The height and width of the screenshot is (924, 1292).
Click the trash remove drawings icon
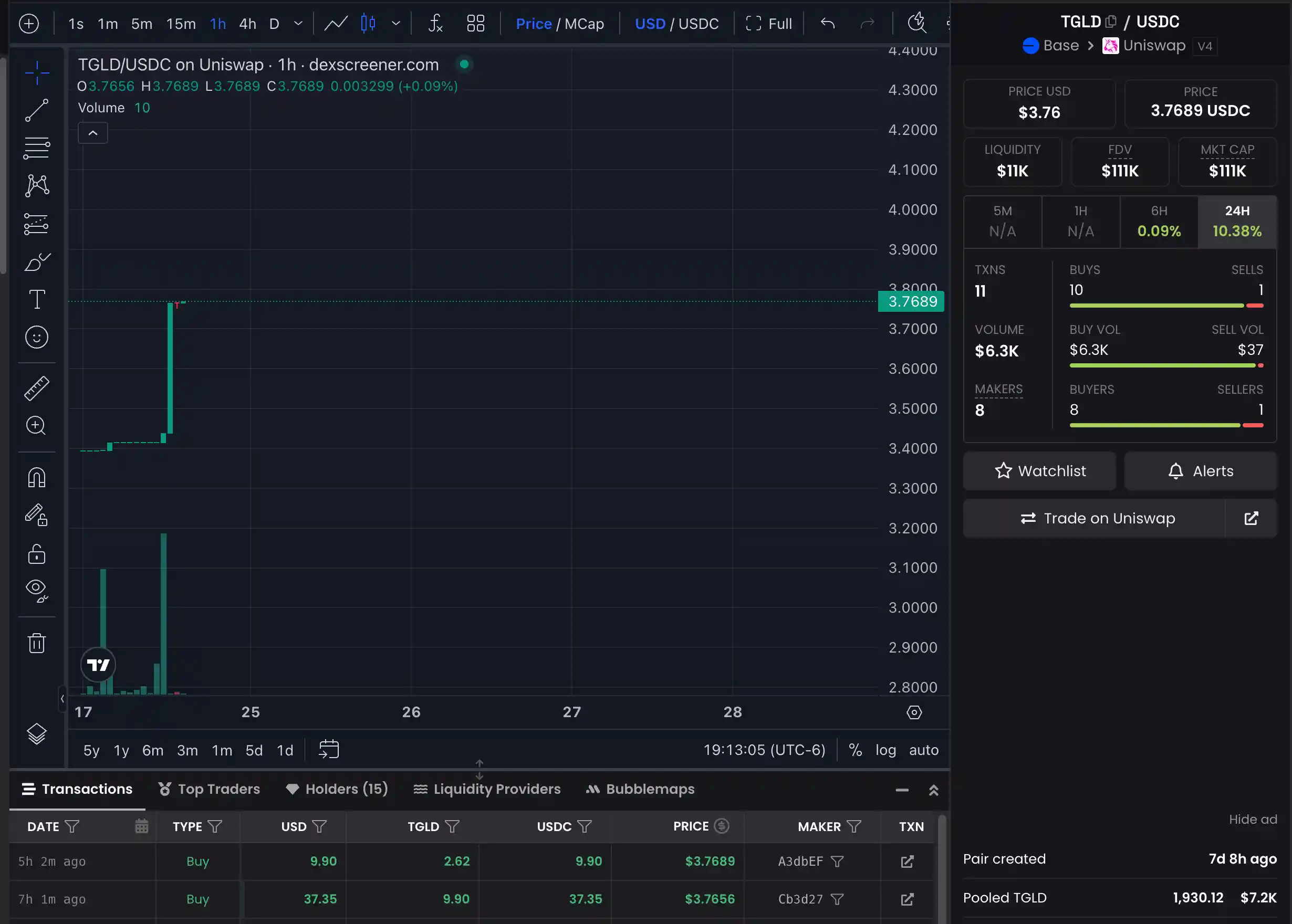(x=36, y=643)
